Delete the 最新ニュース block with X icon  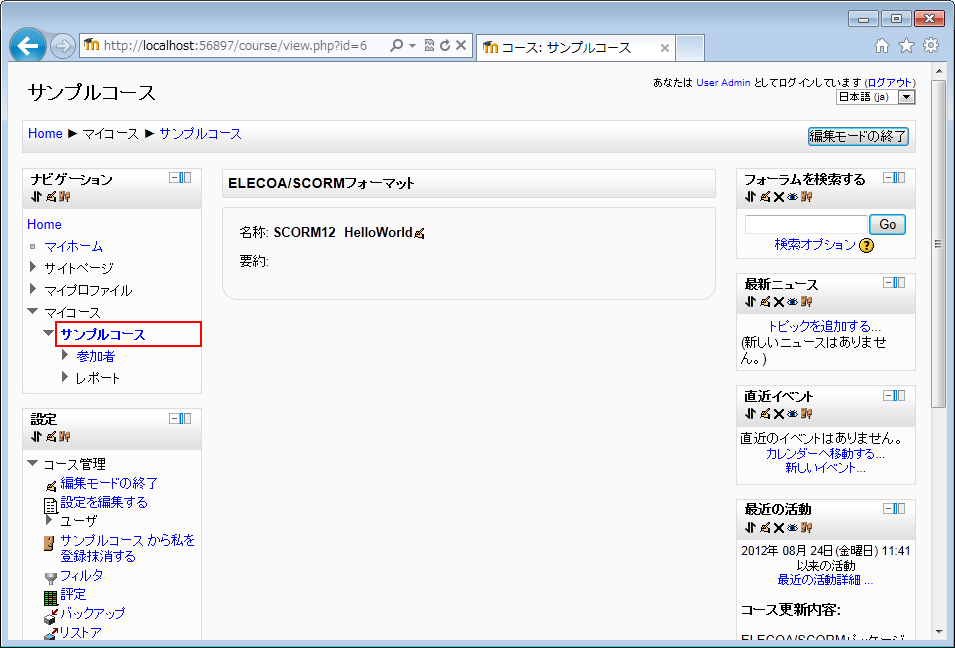[778, 302]
